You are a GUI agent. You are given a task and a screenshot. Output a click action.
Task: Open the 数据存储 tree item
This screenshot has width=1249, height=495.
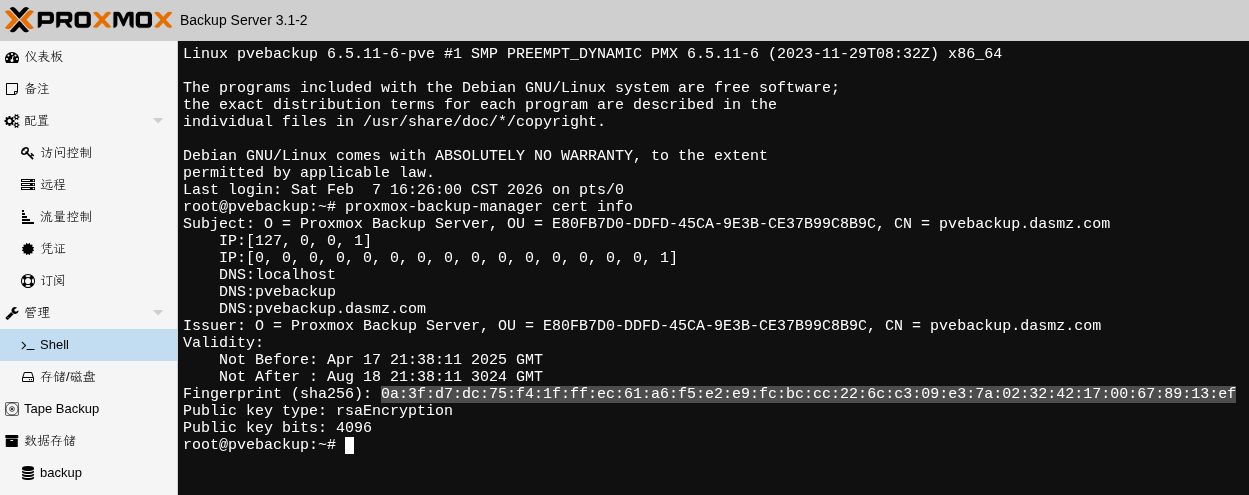point(50,441)
